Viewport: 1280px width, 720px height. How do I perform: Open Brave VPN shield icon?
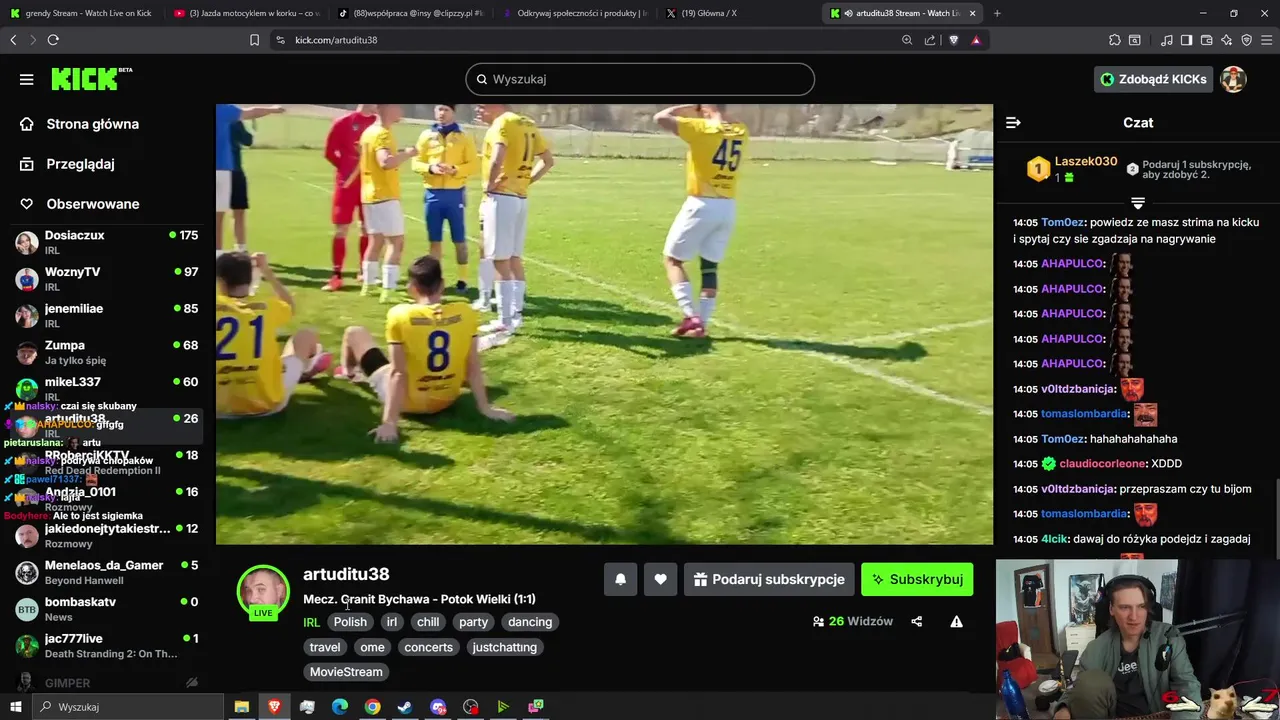(1246, 40)
